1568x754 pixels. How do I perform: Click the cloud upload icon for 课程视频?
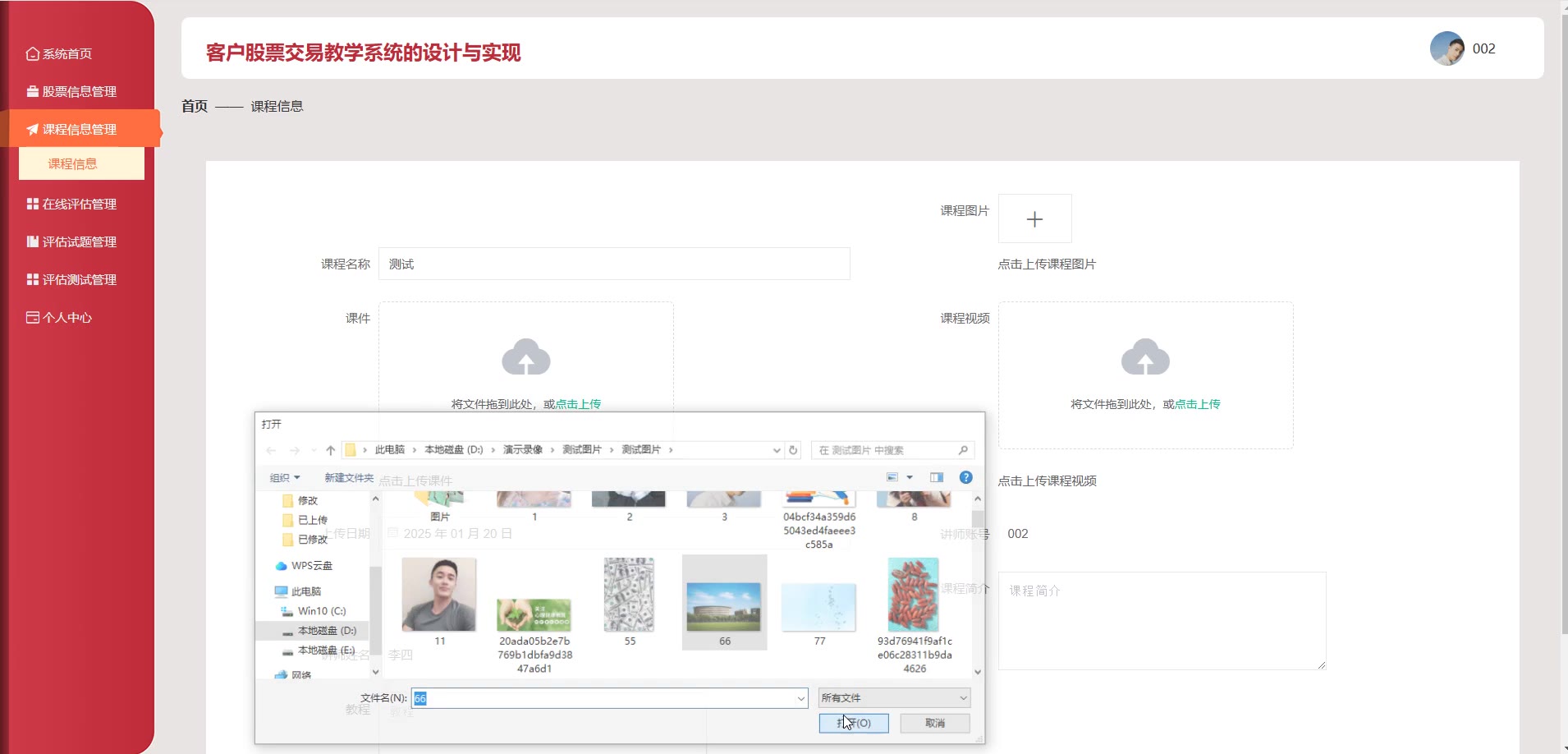(1145, 357)
